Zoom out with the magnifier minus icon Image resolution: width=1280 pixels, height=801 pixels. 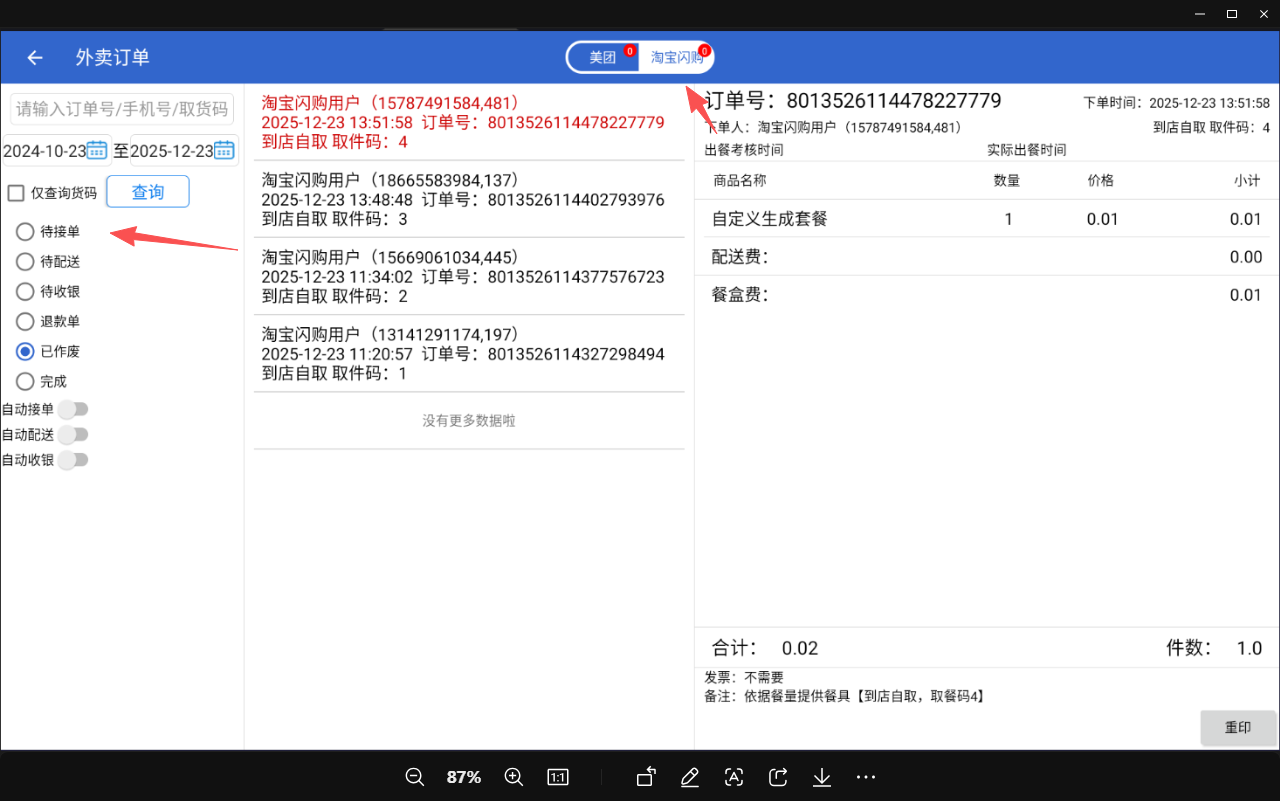[x=415, y=777]
